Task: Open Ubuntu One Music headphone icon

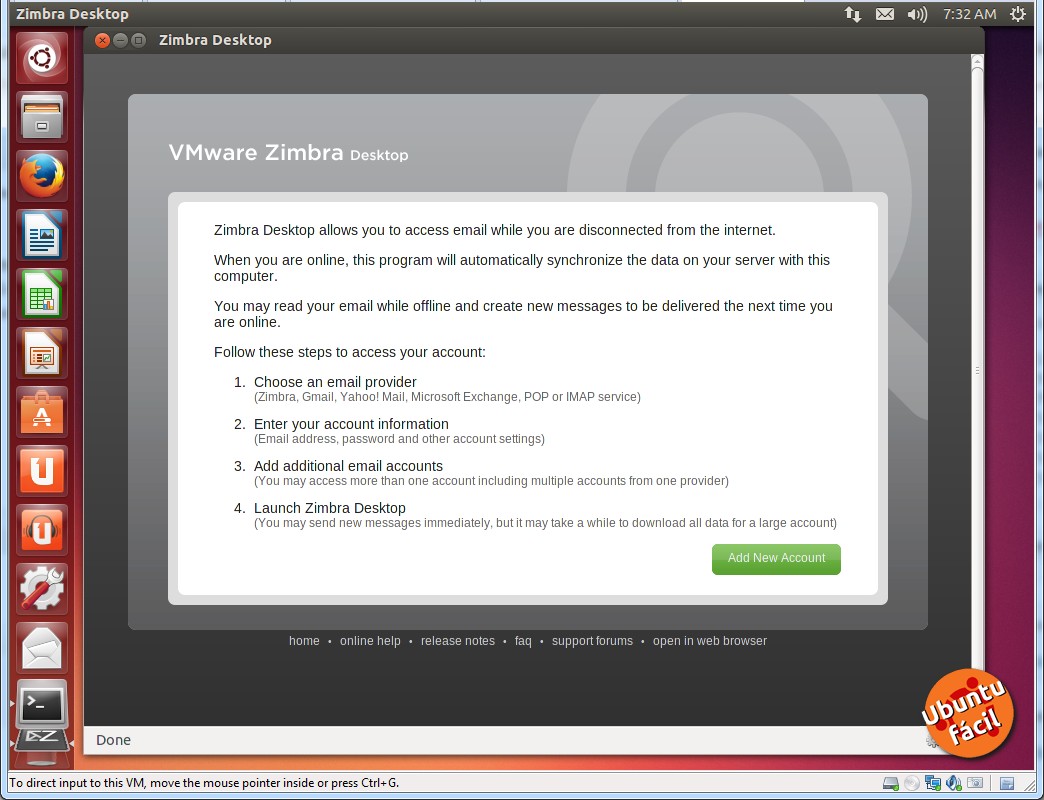Action: [42, 530]
